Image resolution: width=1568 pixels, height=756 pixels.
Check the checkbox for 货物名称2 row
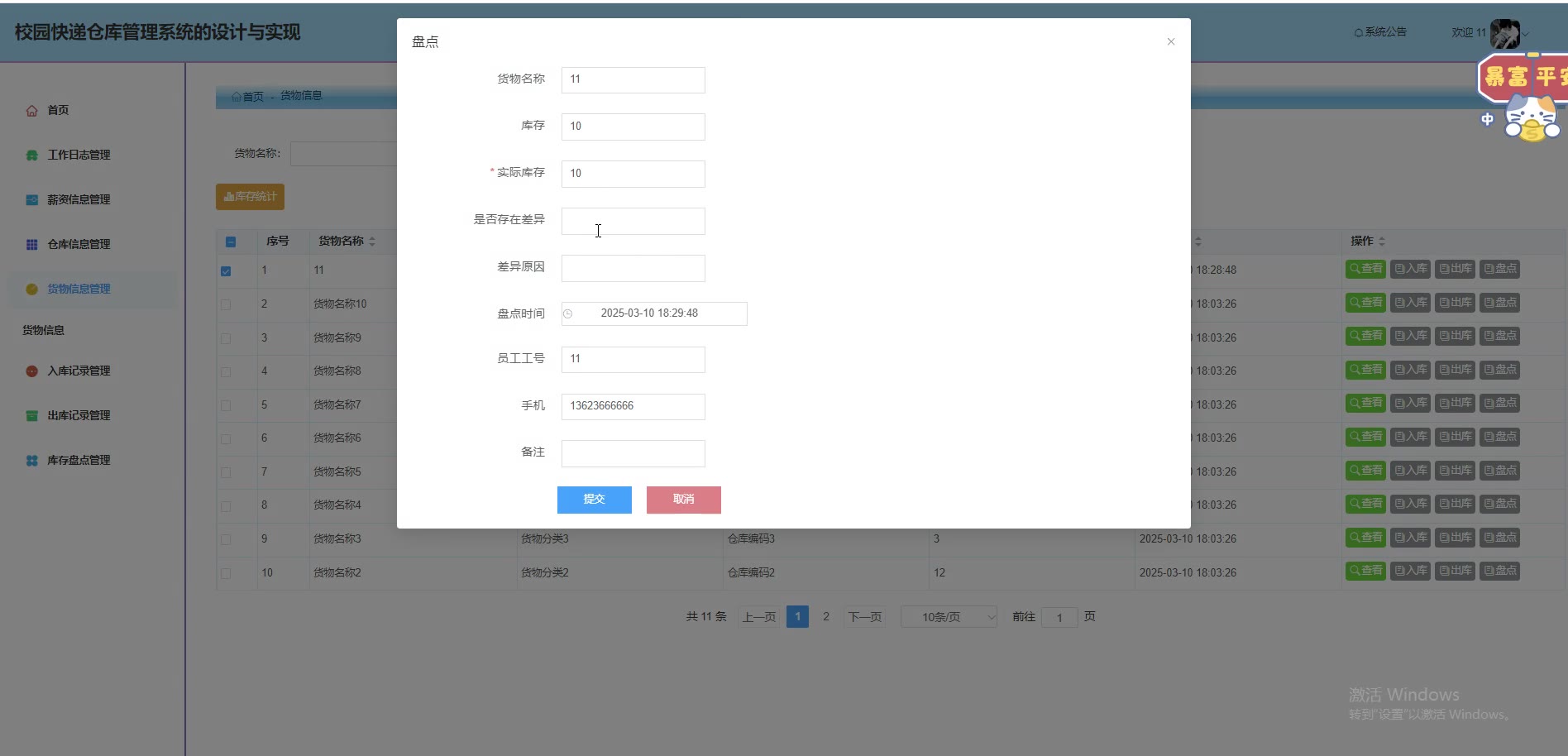click(226, 573)
